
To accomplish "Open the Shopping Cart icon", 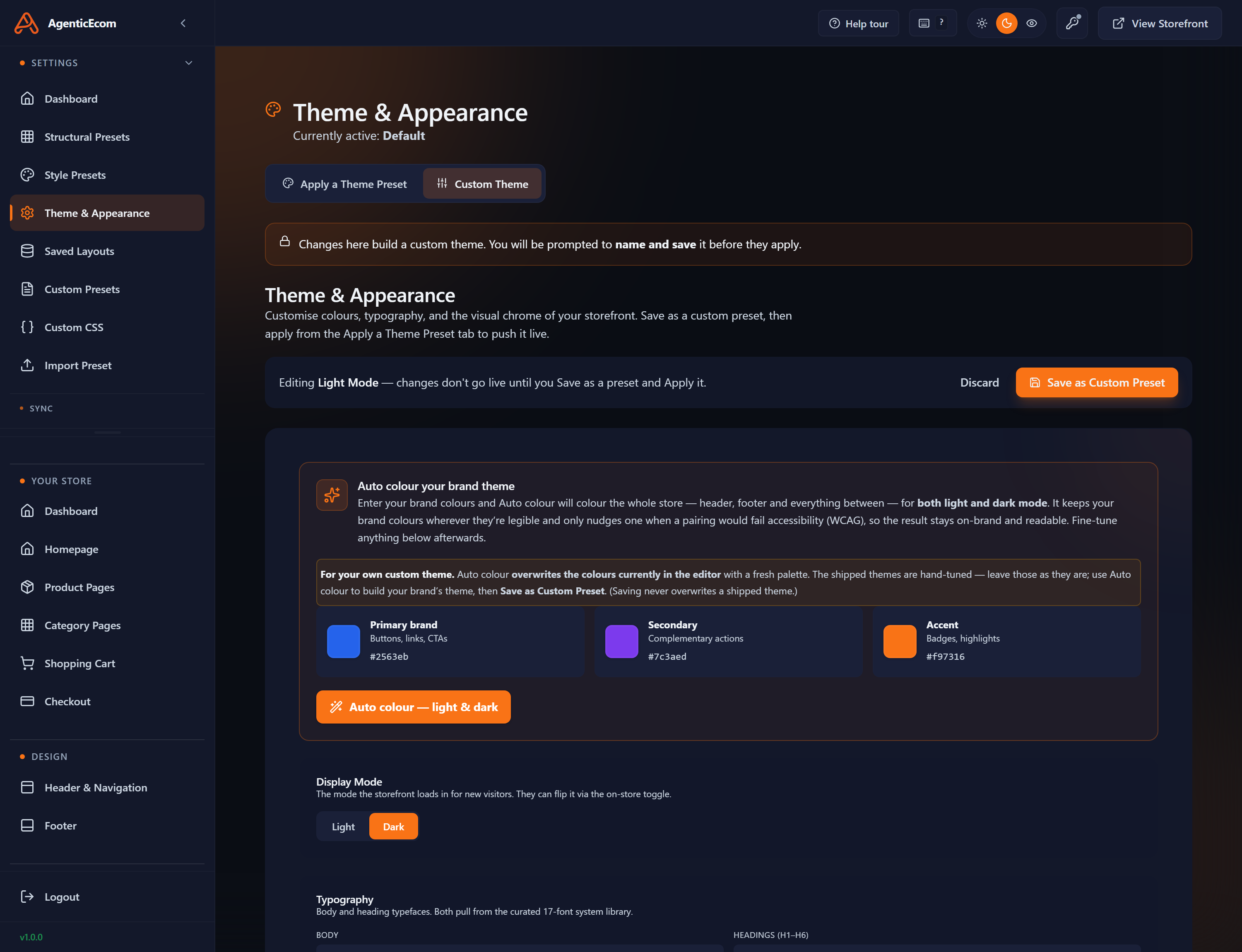I will [27, 663].
